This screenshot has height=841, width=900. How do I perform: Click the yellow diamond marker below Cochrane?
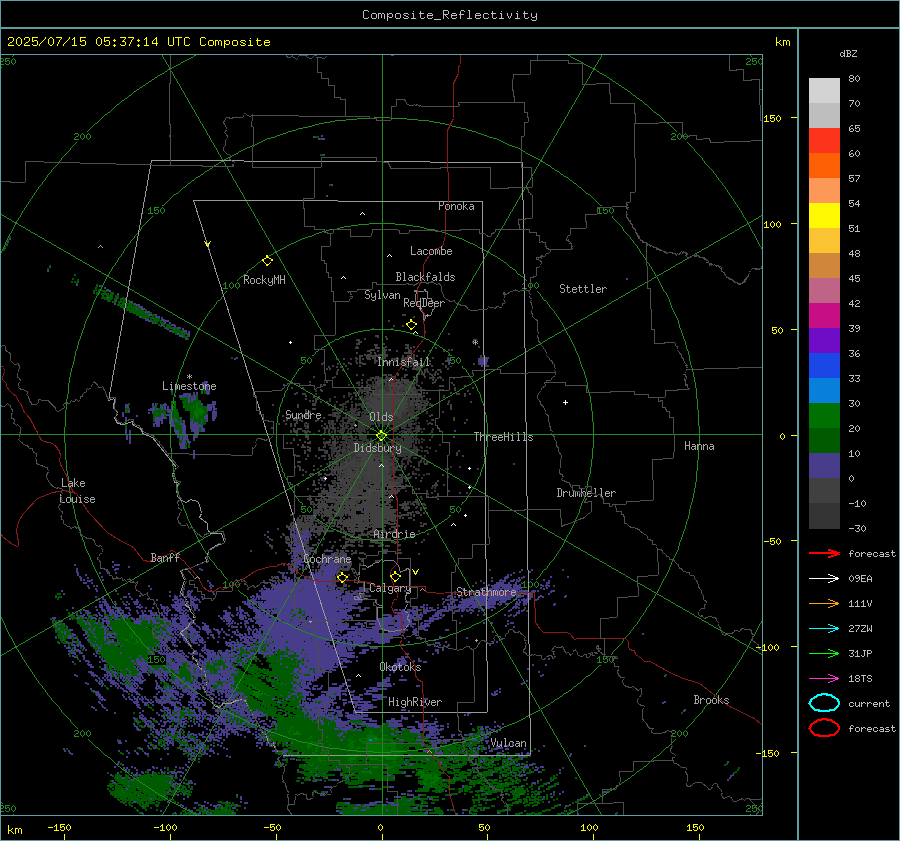coord(342,578)
